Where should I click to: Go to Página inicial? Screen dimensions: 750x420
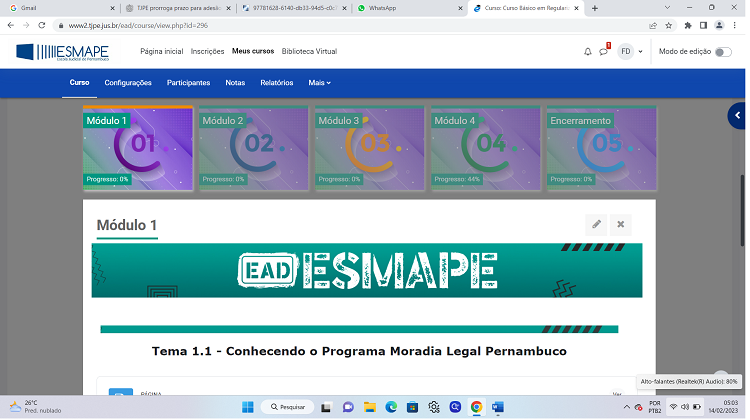(x=163, y=52)
